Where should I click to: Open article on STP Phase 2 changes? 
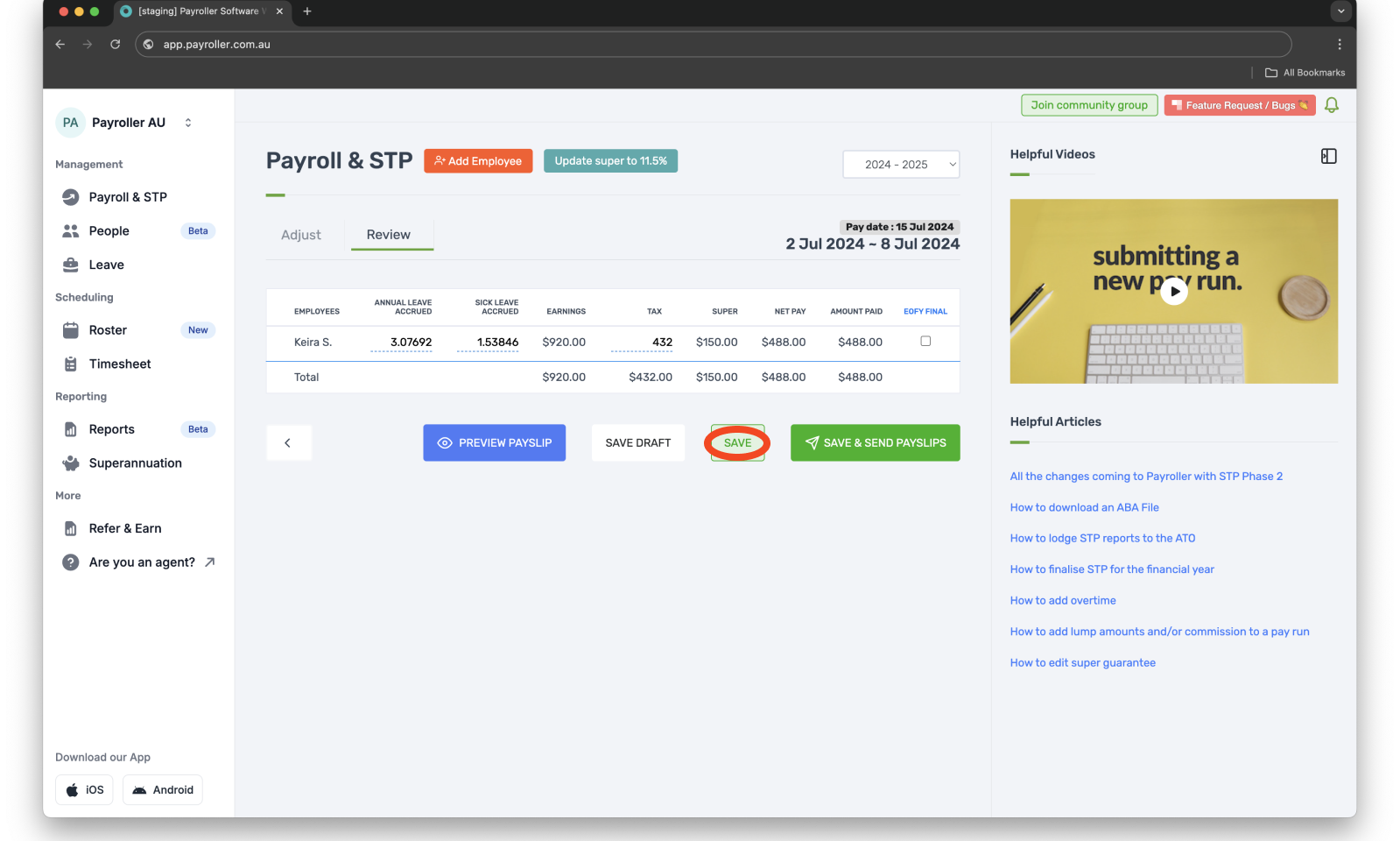(x=1146, y=477)
